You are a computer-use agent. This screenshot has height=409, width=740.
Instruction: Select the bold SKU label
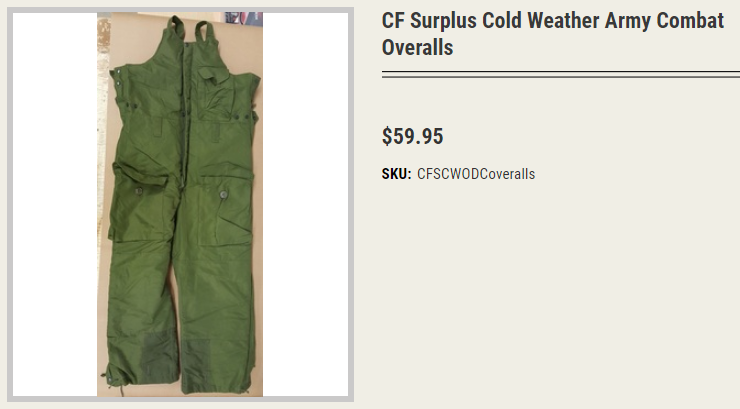pyautogui.click(x=396, y=174)
